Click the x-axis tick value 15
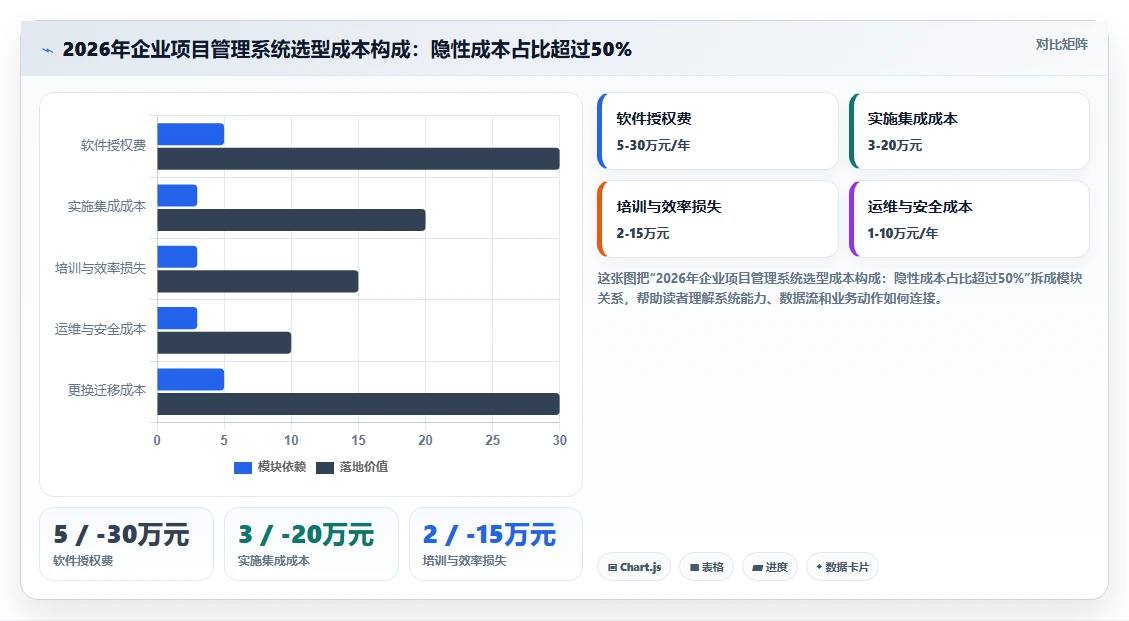 point(359,440)
